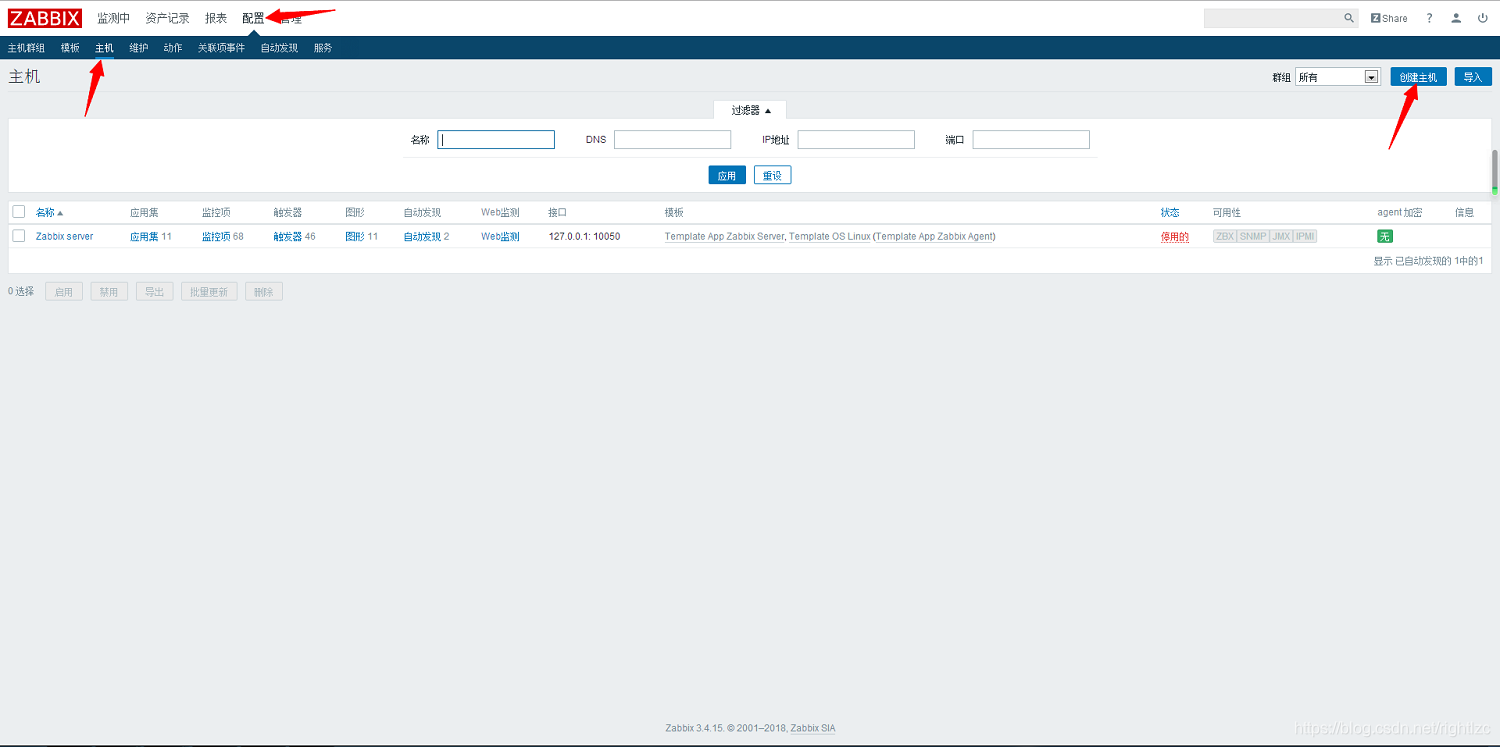Viewport: 1500px width, 747px height.
Task: Focus the 端口 filter field
Action: (x=1031, y=140)
